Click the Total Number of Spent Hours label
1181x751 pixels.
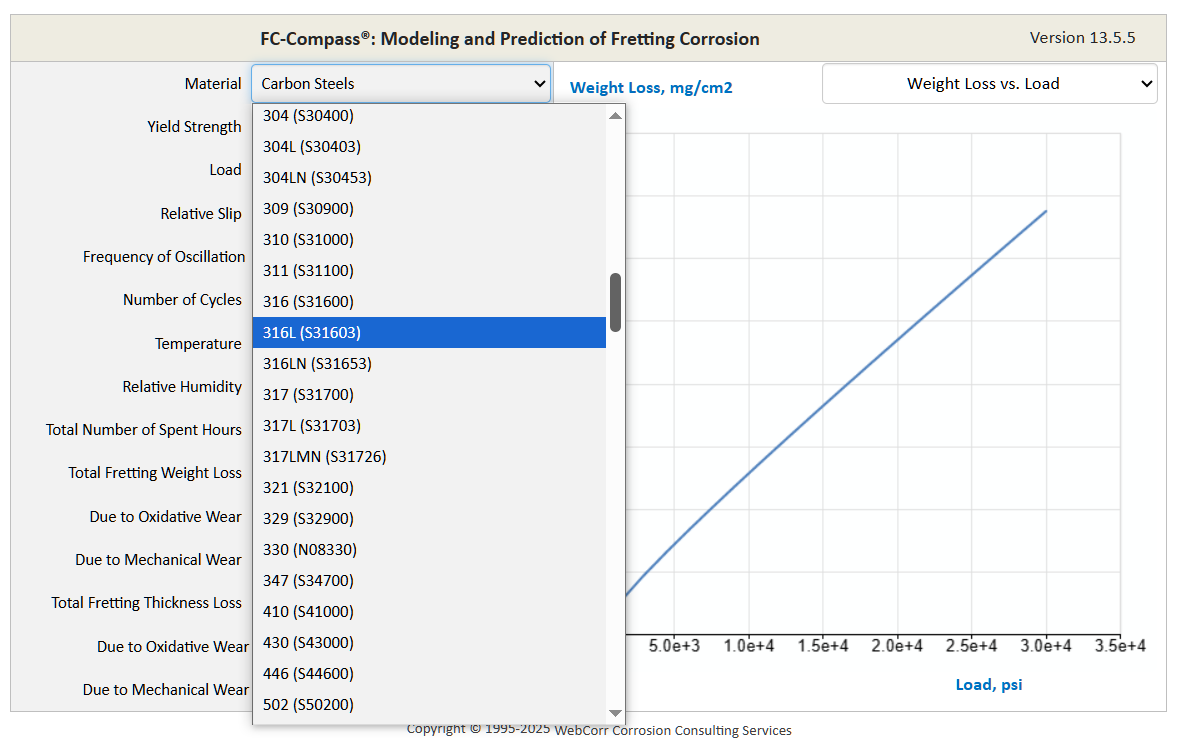point(144,430)
